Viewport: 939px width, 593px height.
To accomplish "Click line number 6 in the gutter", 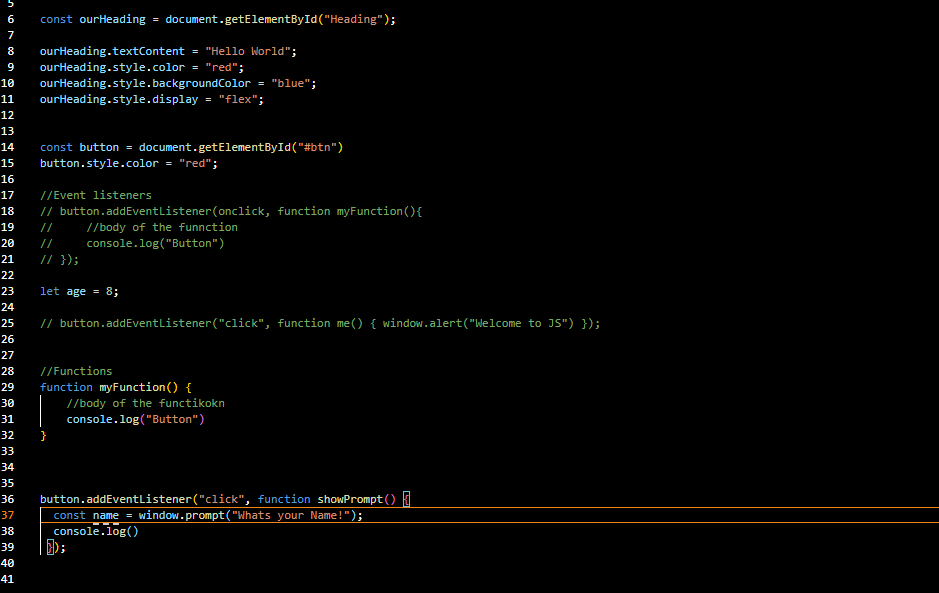I will (x=11, y=19).
